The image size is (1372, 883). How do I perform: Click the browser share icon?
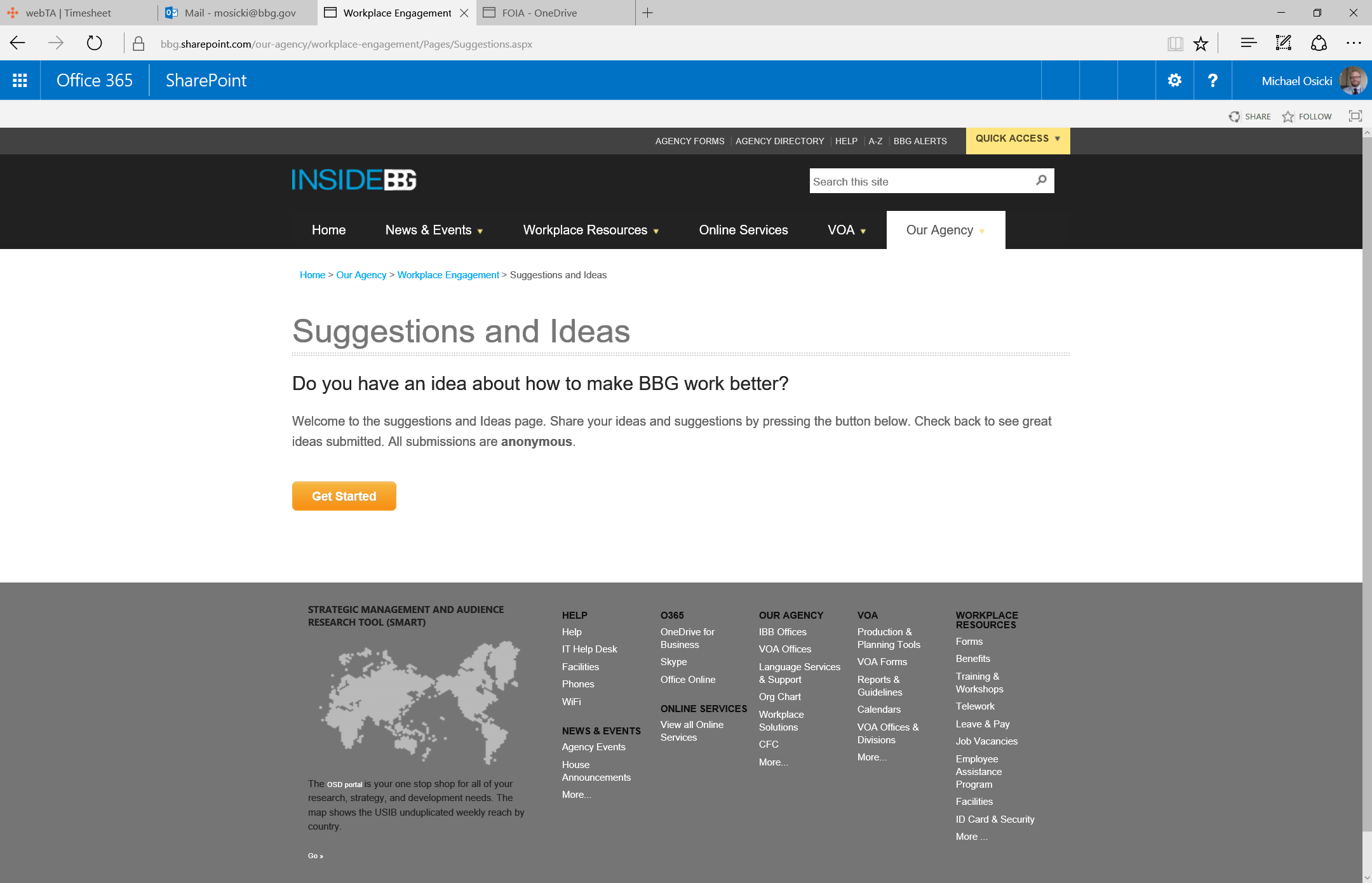1319,43
